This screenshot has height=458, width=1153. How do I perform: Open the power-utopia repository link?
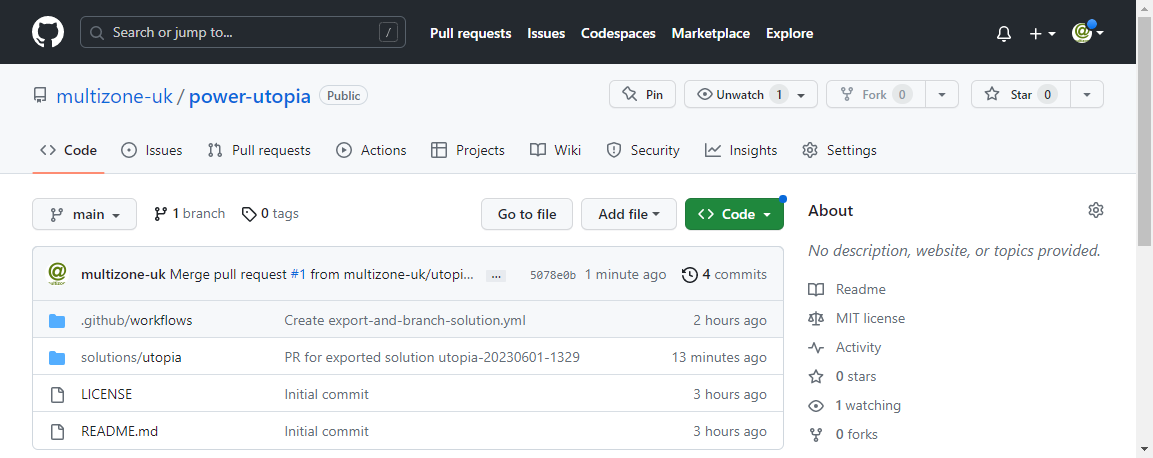pos(250,96)
